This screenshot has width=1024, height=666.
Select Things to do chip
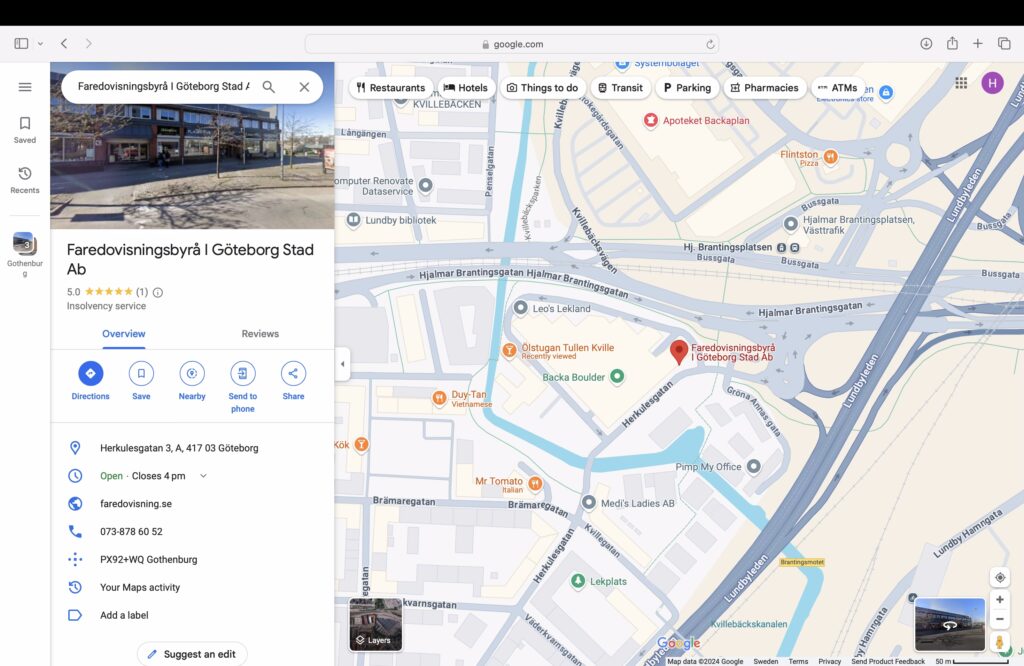(543, 87)
